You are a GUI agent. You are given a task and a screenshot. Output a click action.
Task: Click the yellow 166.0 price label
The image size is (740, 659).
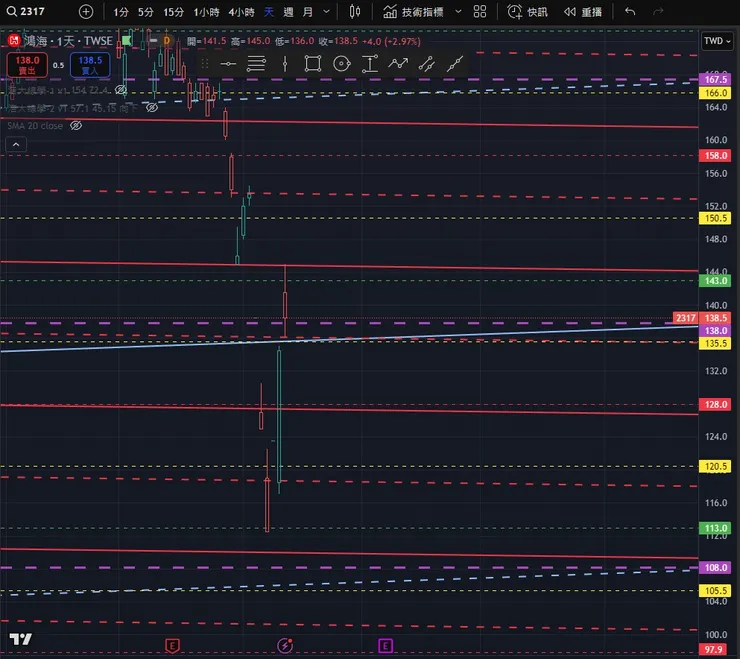pyautogui.click(x=715, y=93)
